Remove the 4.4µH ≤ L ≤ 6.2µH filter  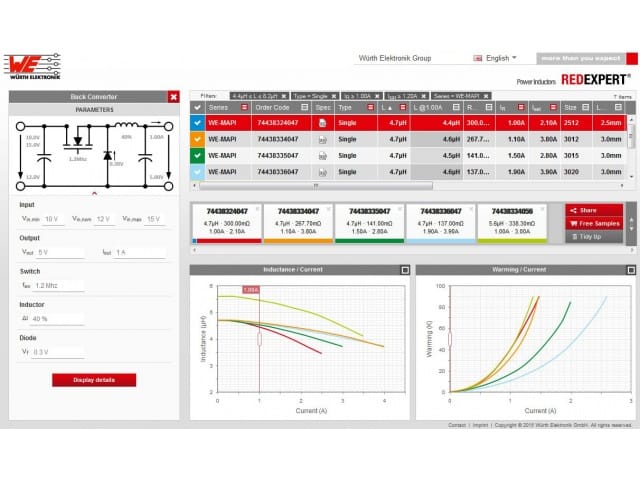click(284, 96)
